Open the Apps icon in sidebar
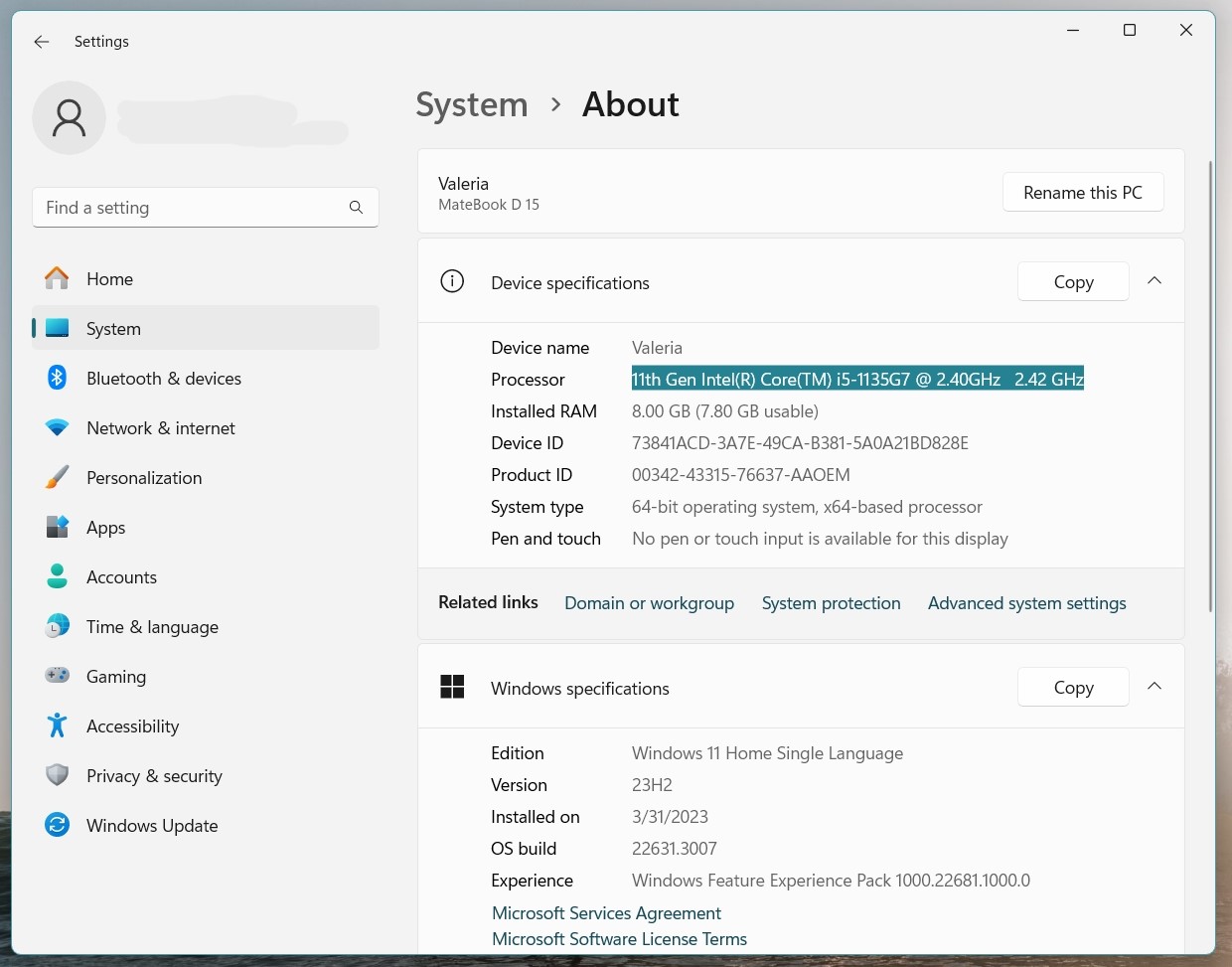The width and height of the screenshot is (1232, 967). (x=58, y=528)
